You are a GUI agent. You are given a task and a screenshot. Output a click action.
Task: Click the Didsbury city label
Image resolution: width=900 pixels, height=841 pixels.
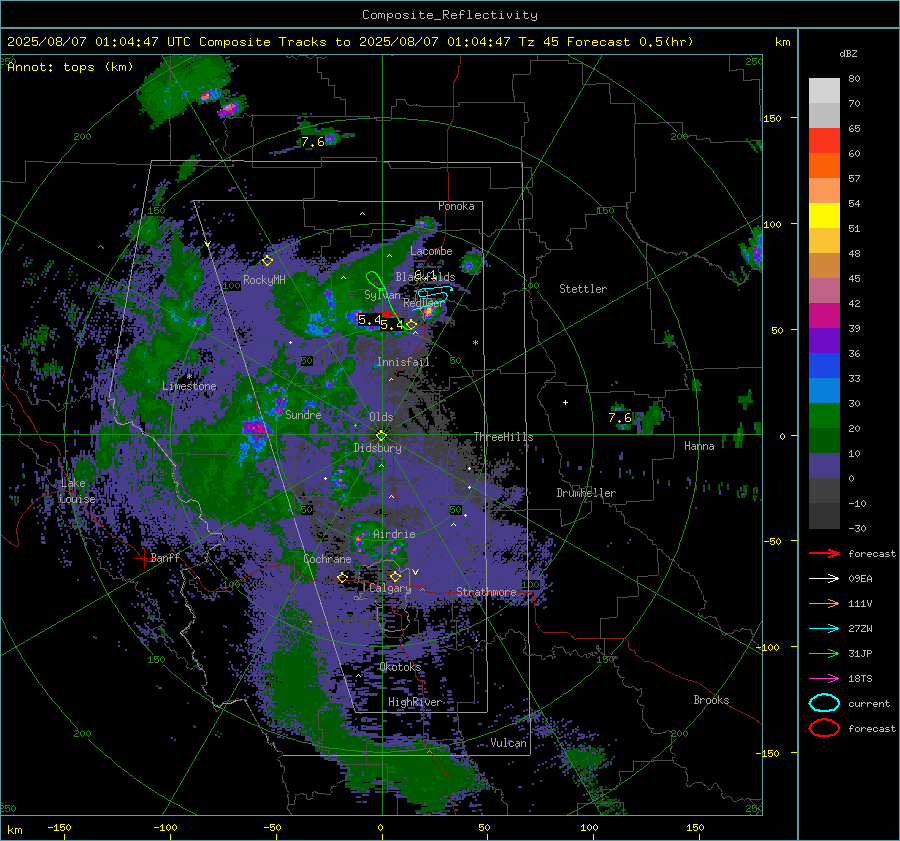[x=377, y=448]
